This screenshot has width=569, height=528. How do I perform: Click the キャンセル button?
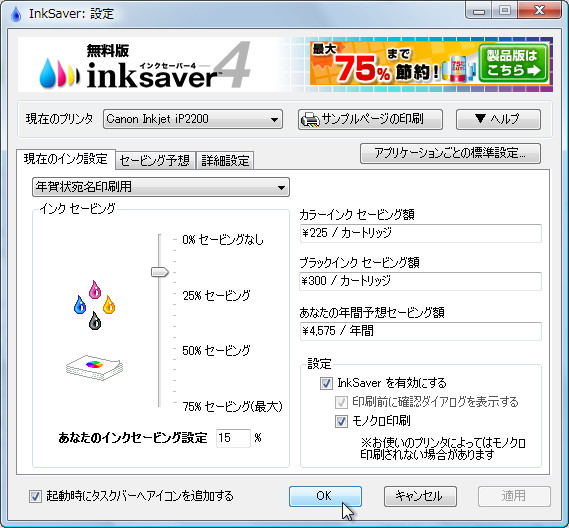(420, 496)
